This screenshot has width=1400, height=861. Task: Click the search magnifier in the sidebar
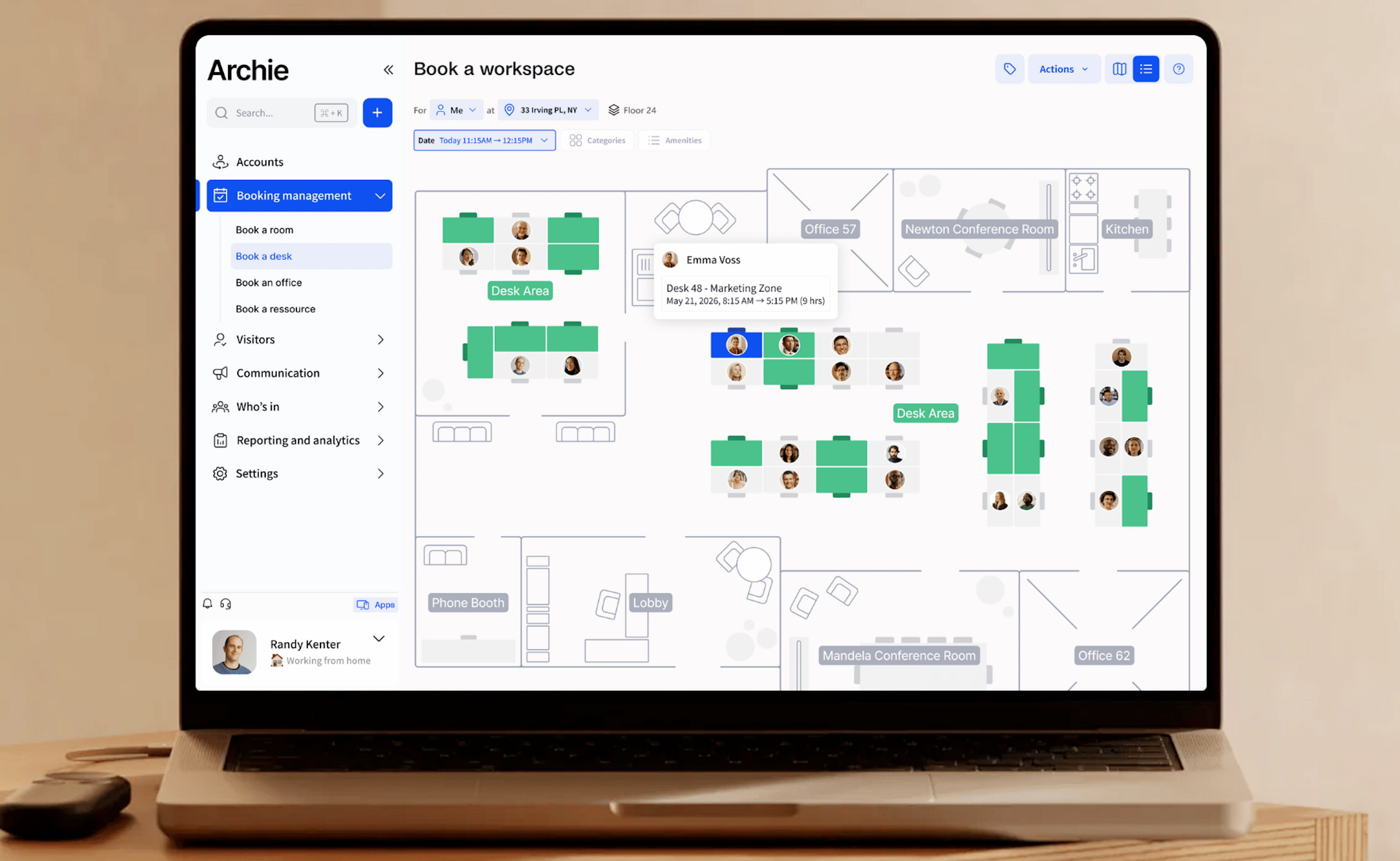(x=221, y=113)
